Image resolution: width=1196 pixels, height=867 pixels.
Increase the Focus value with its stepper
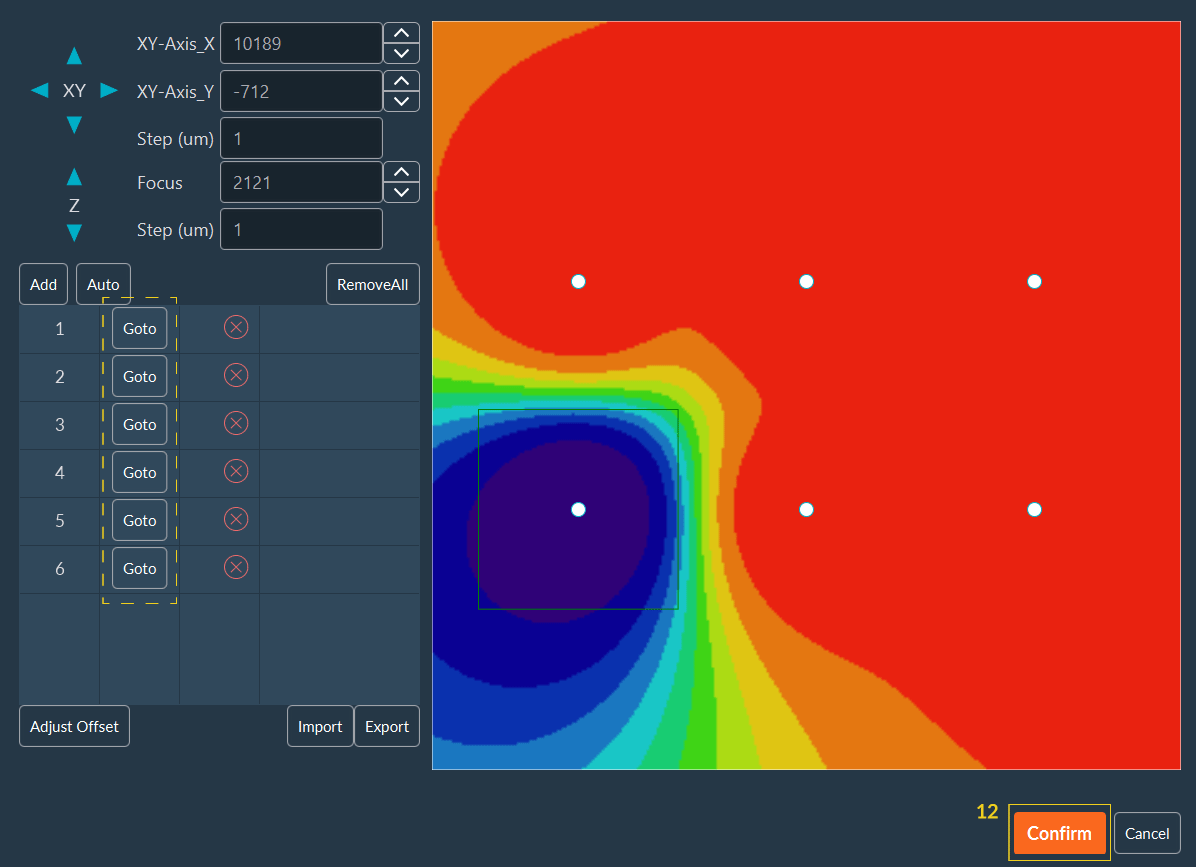(x=400, y=171)
